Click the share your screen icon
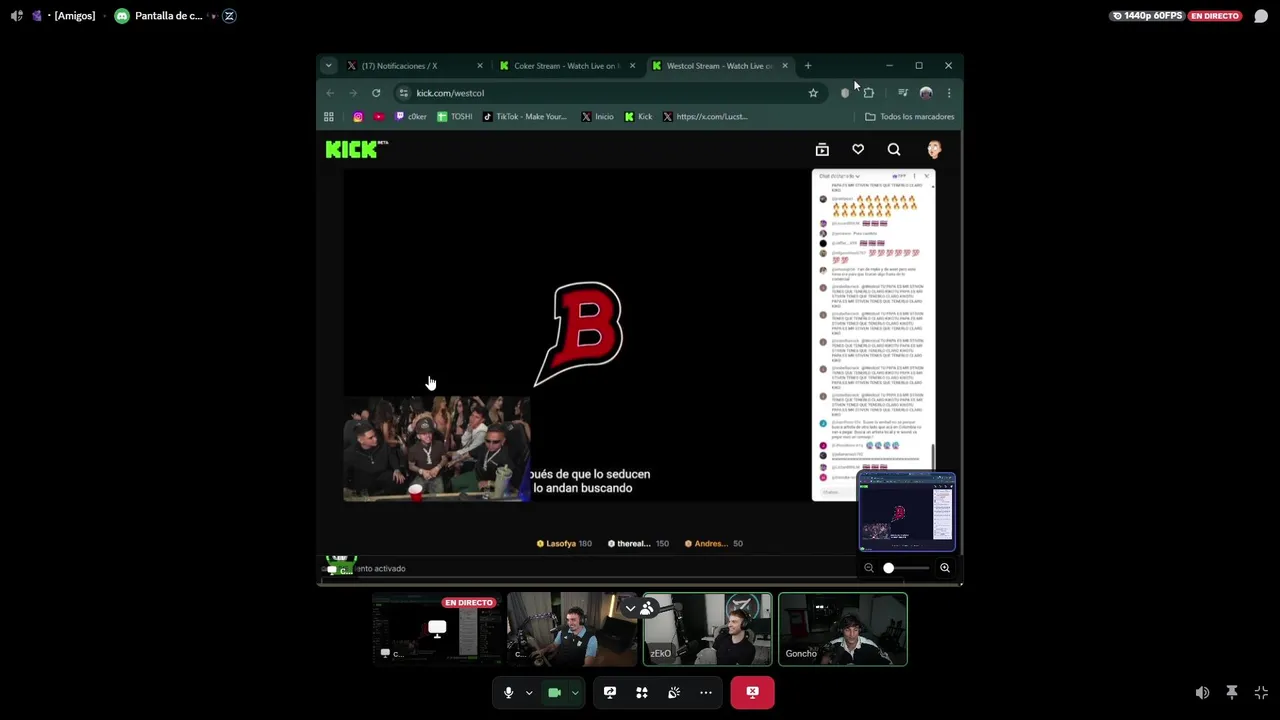 click(610, 692)
